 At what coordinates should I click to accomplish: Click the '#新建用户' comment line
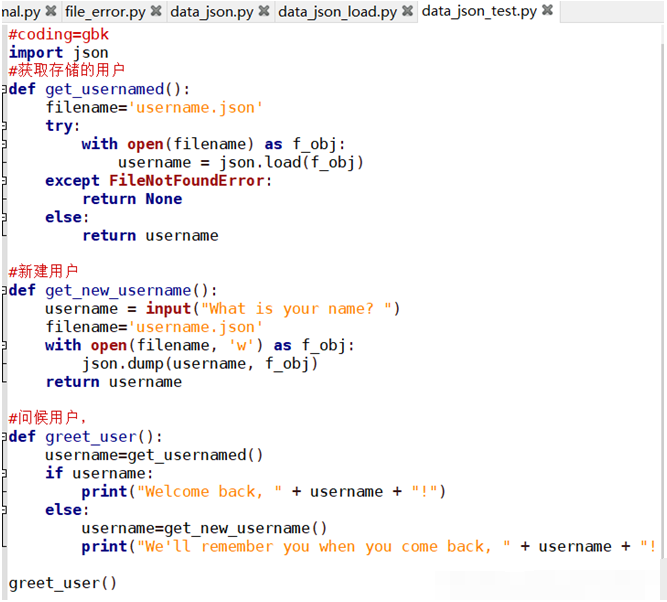coord(43,271)
